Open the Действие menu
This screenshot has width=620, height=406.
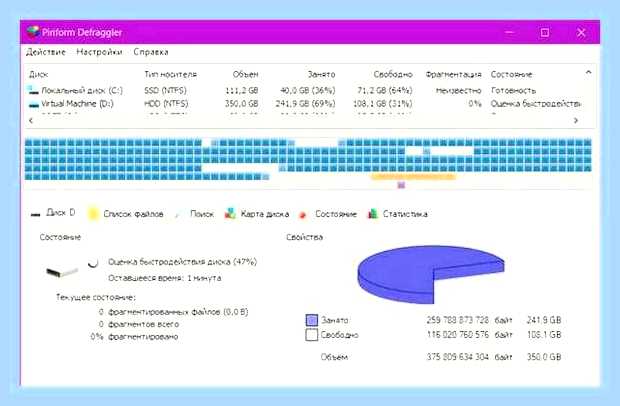(x=45, y=52)
